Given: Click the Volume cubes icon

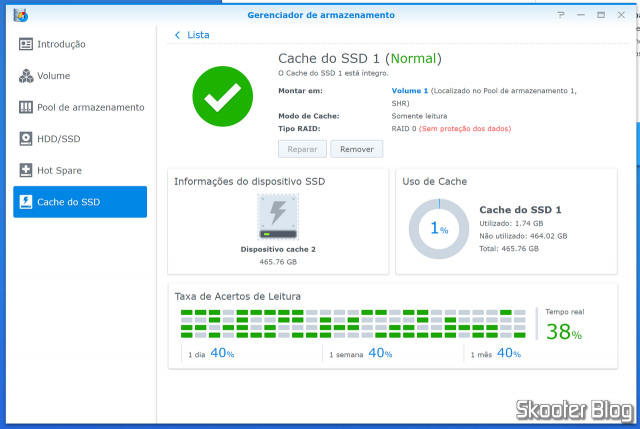Looking at the screenshot, I should 26,76.
